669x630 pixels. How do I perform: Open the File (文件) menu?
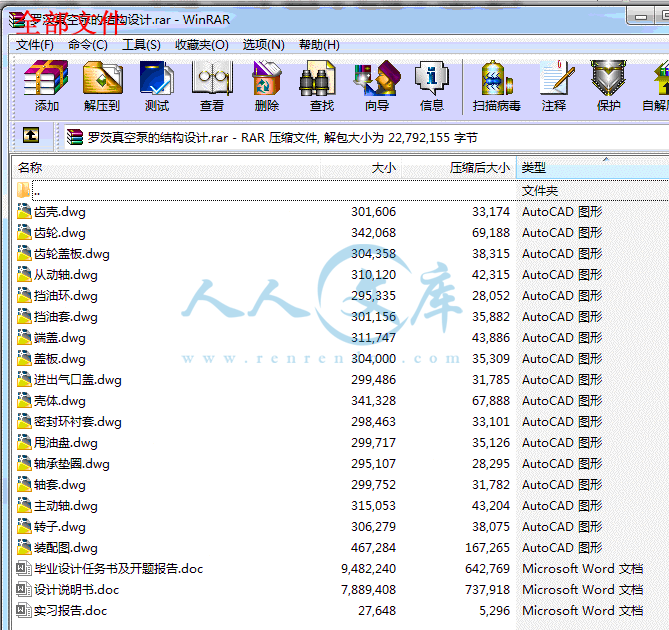pos(35,45)
